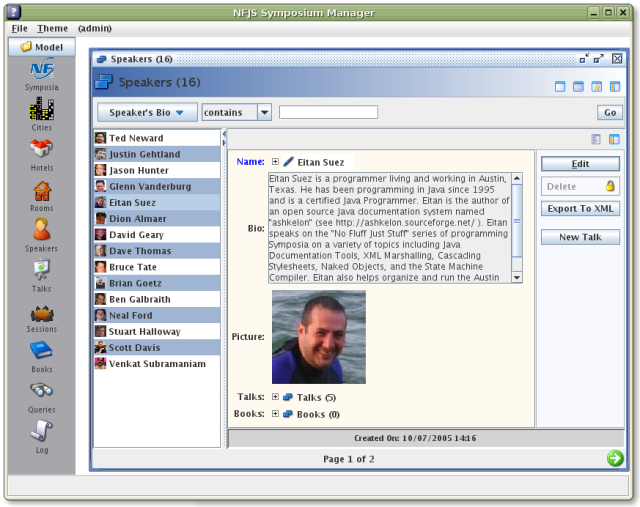This screenshot has height=507, width=640.
Task: Expand the Talks (5) tree node
Action: coord(275,397)
